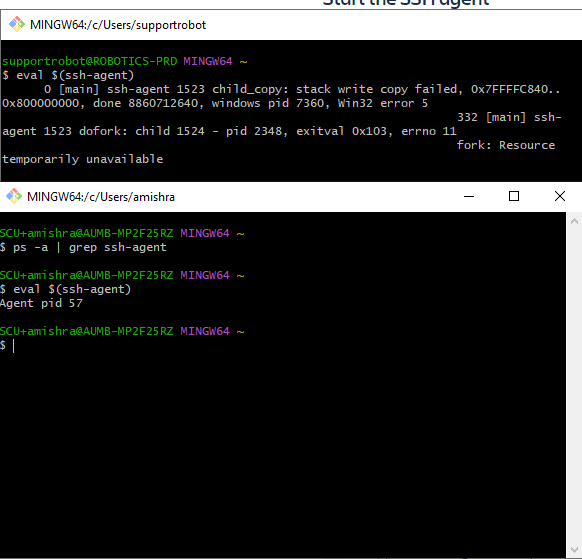The width and height of the screenshot is (582, 559).
Task: Click the 'temporarily unavailable' error text
Action: click(x=83, y=159)
